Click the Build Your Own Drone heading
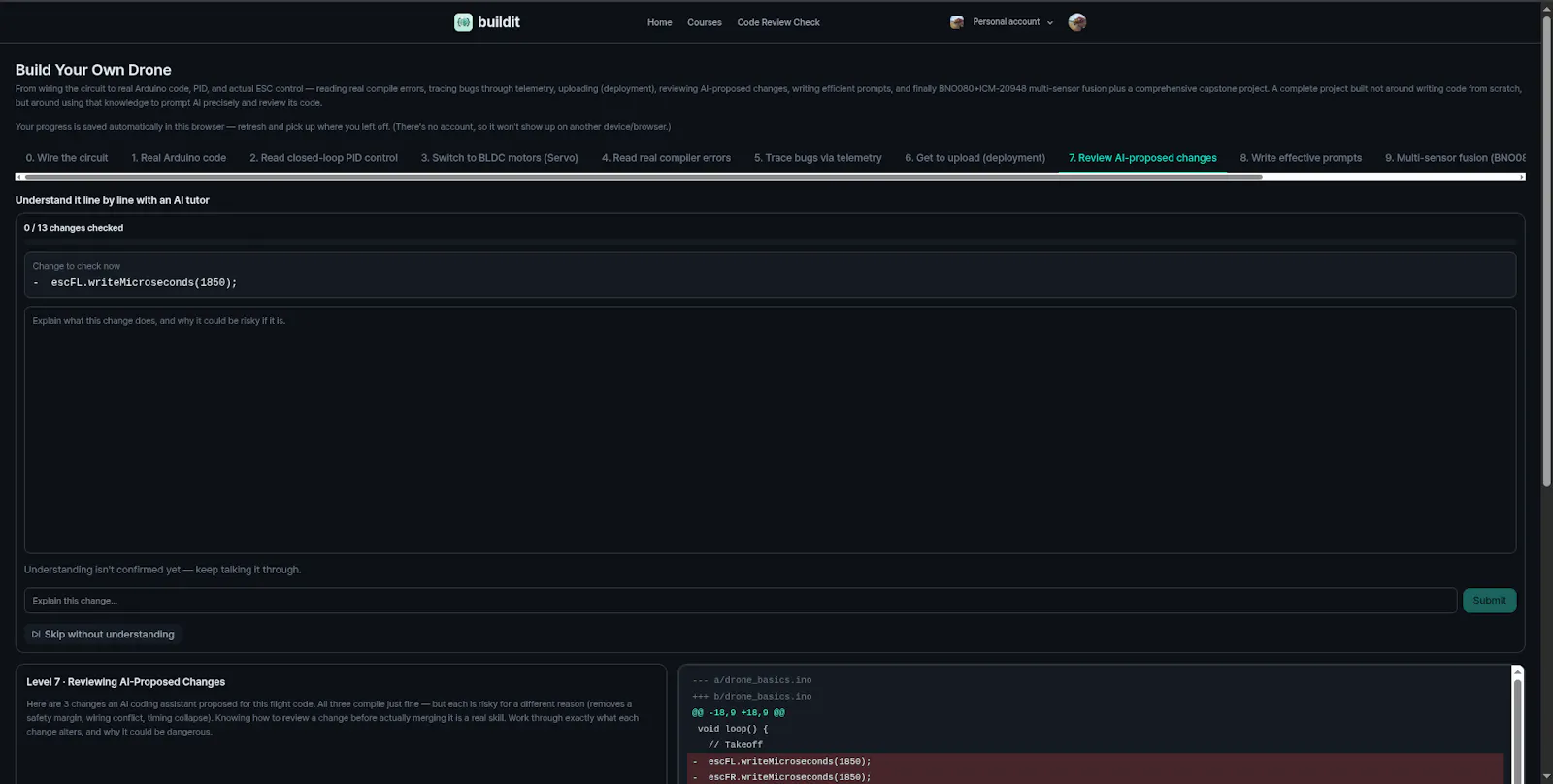The image size is (1553, 784). [93, 70]
